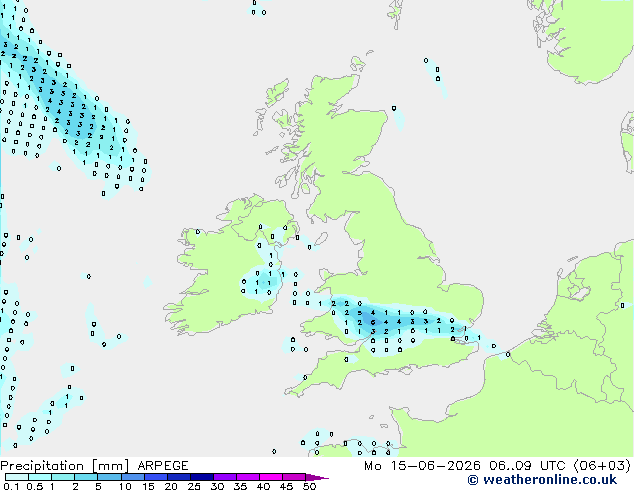Click the 'Precipitation' title word
This screenshot has width=634, height=490.
click(42, 466)
